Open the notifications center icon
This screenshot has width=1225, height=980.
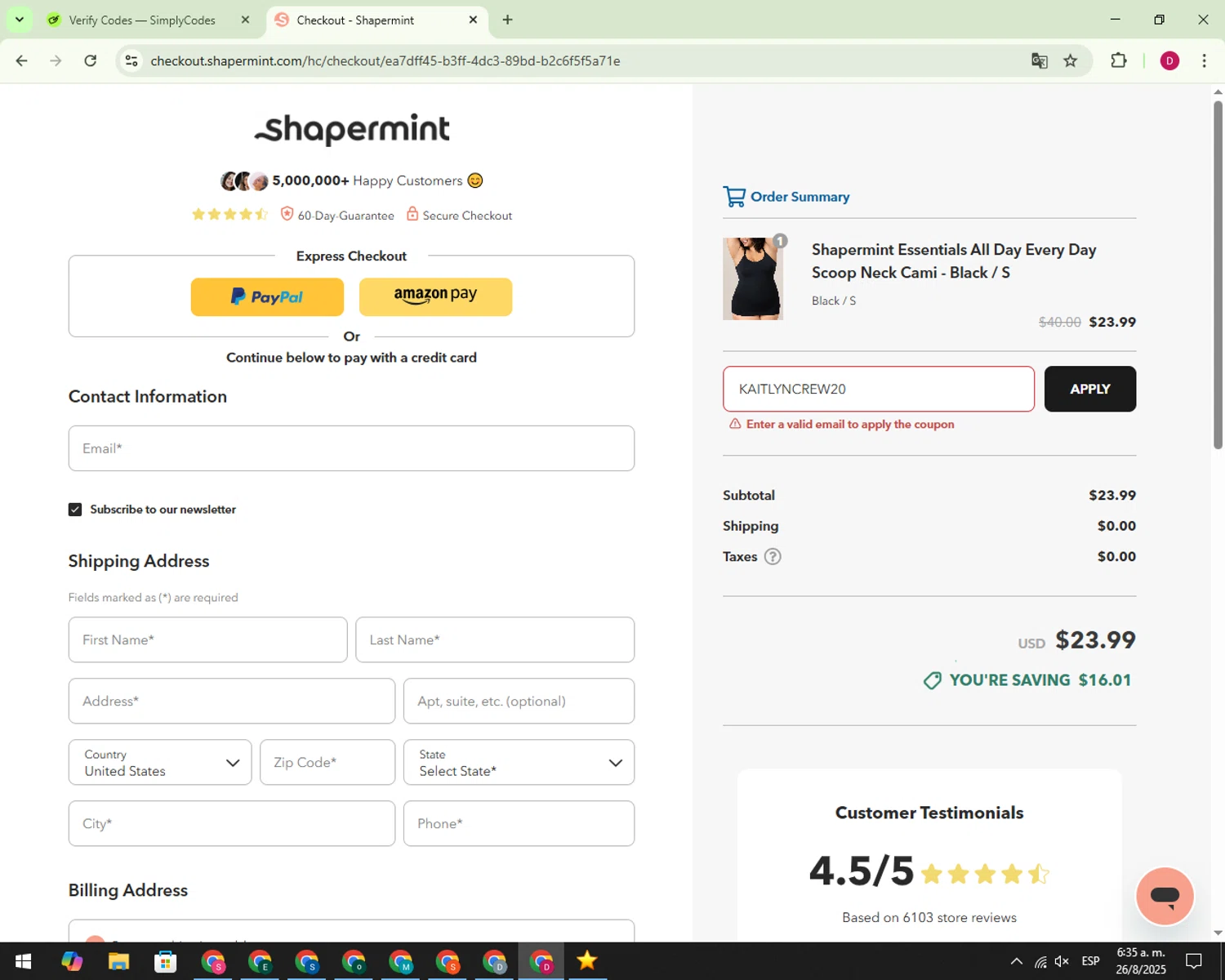[x=1194, y=961]
